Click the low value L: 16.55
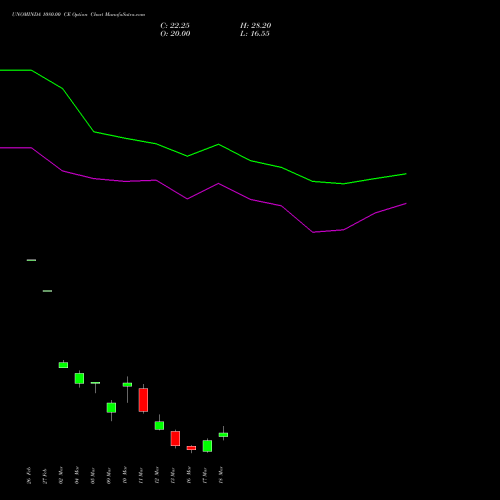The height and width of the screenshot is (500, 500). (x=255, y=34)
